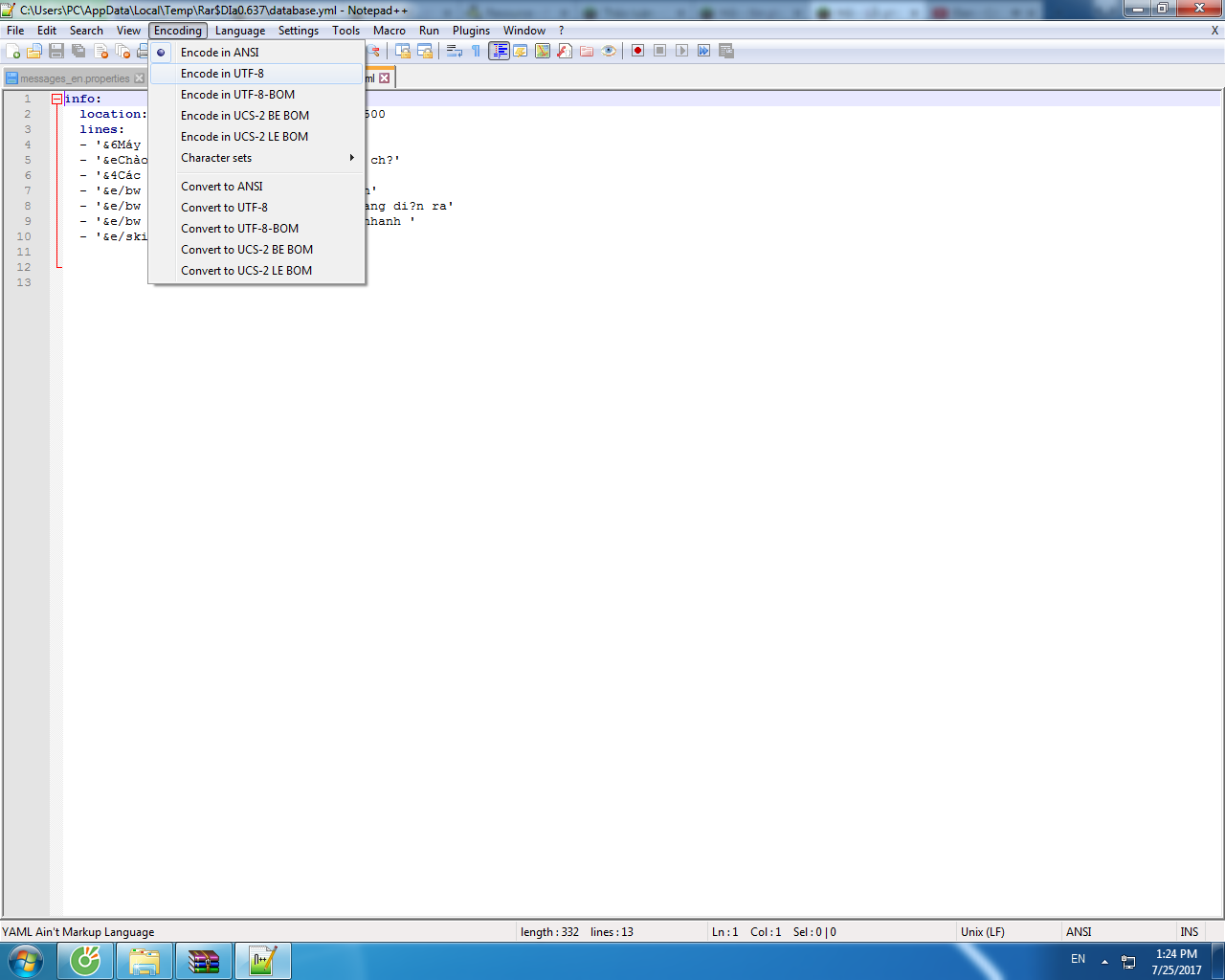Open Coc Coc browser from taskbar
The image size is (1225, 980).
85,961
